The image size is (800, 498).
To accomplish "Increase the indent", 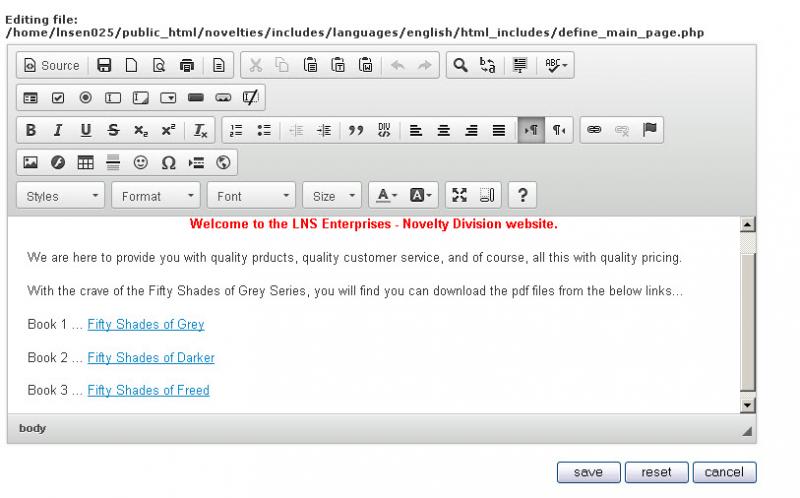I will pos(323,130).
